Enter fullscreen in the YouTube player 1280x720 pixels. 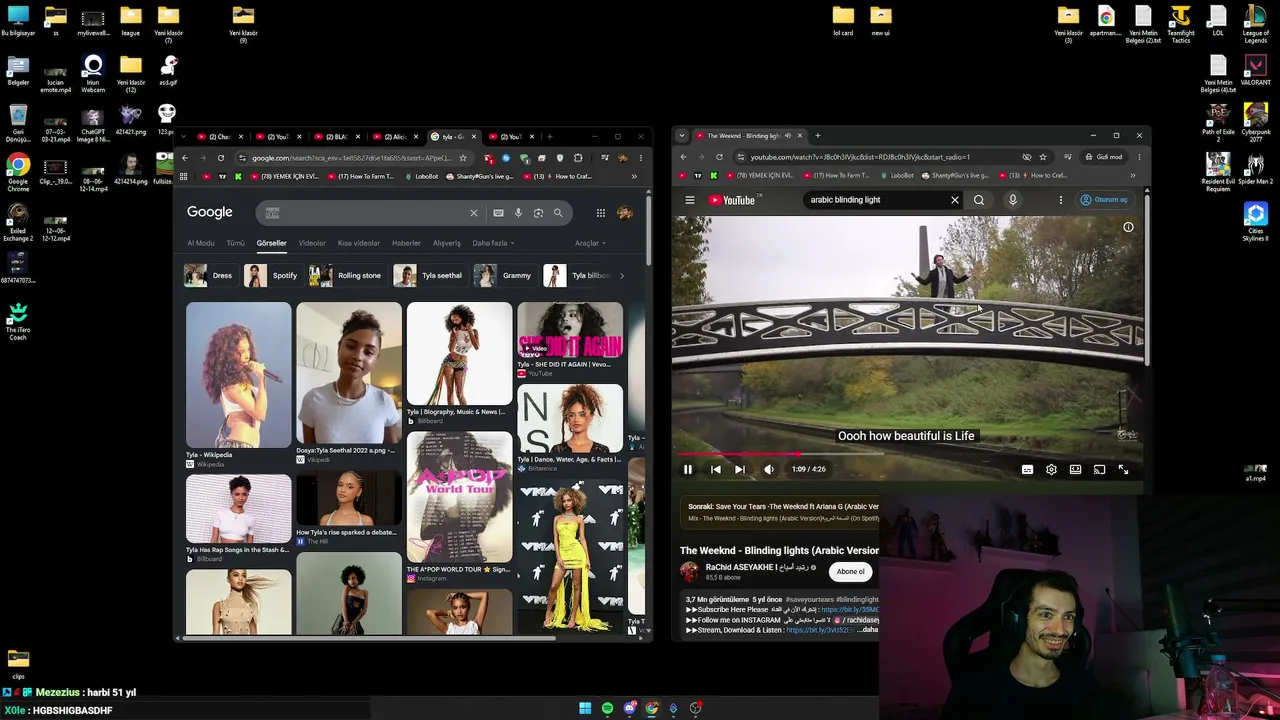1123,469
